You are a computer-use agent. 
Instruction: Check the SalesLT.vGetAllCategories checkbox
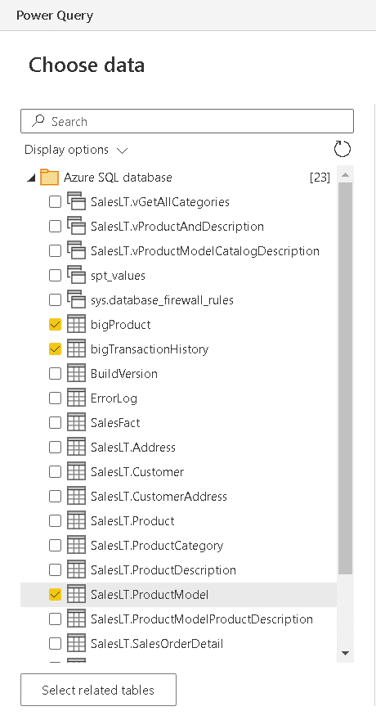[x=55, y=202]
